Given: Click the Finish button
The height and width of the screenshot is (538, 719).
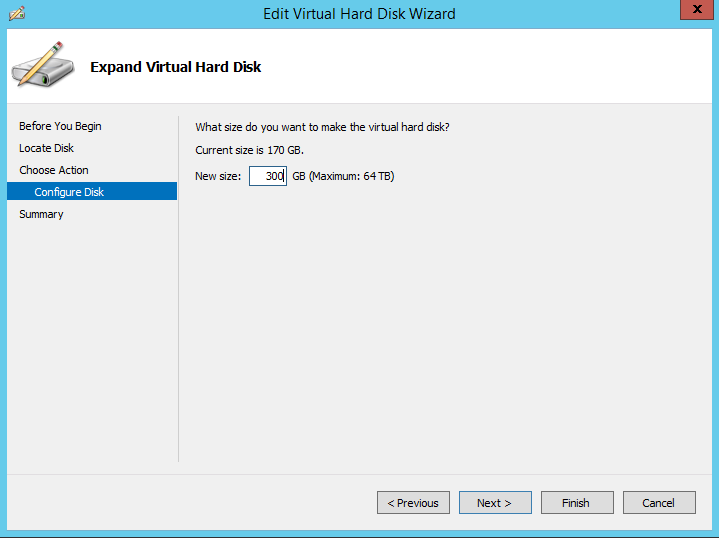Looking at the screenshot, I should pyautogui.click(x=576, y=502).
